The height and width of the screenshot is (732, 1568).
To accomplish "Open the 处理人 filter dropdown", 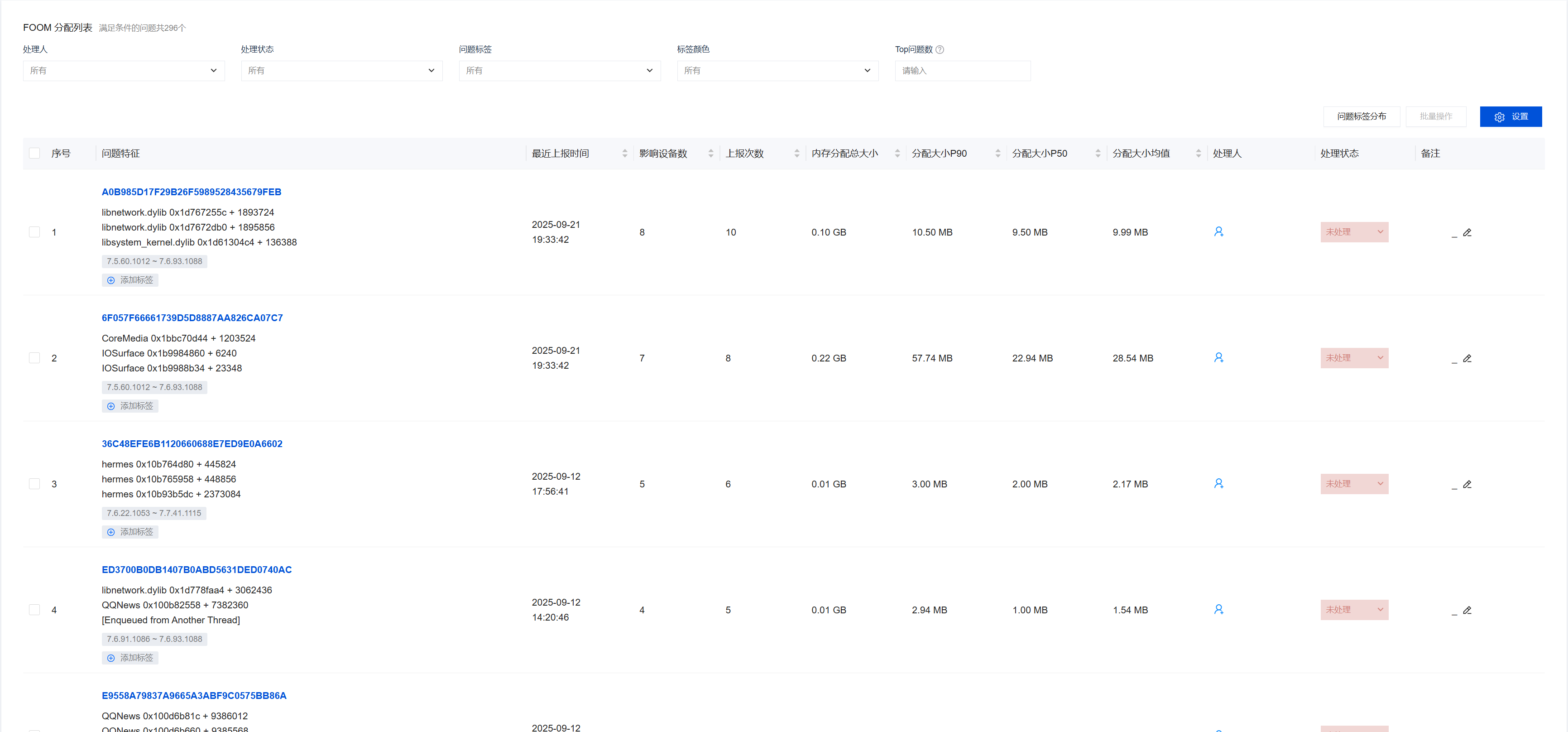I will click(124, 71).
